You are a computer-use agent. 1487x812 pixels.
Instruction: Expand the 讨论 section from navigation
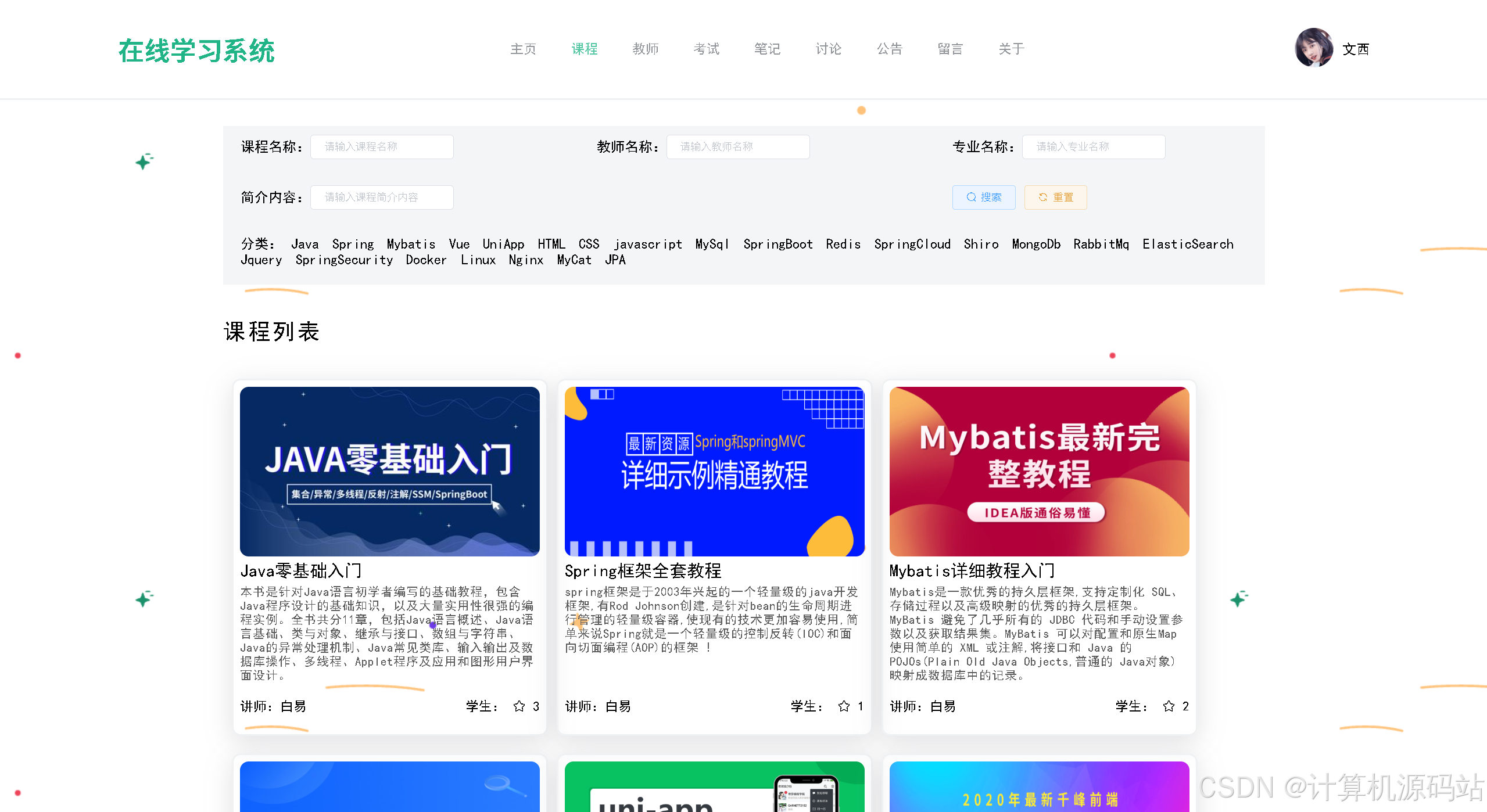(827, 49)
